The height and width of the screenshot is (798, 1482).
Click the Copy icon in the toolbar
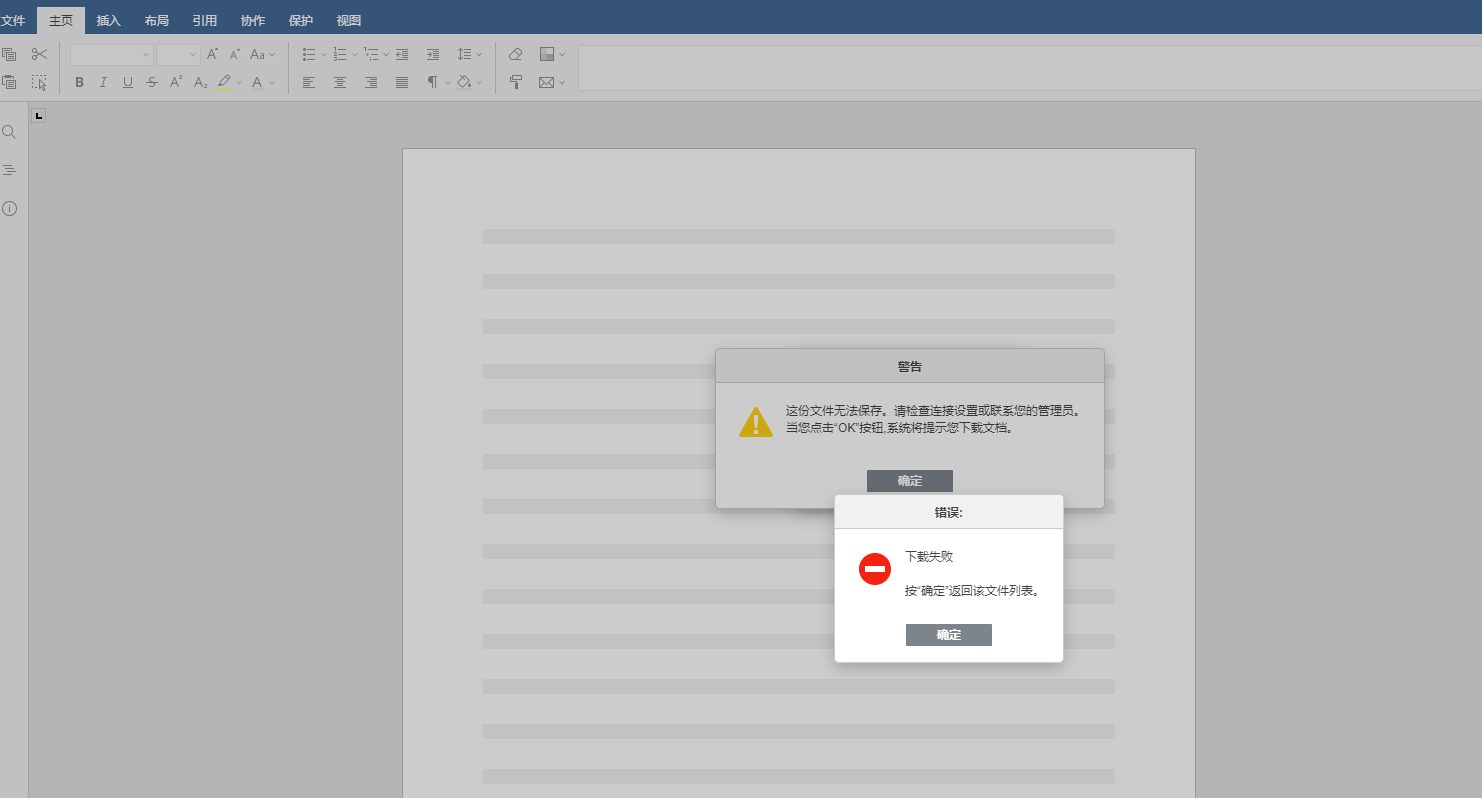9,54
